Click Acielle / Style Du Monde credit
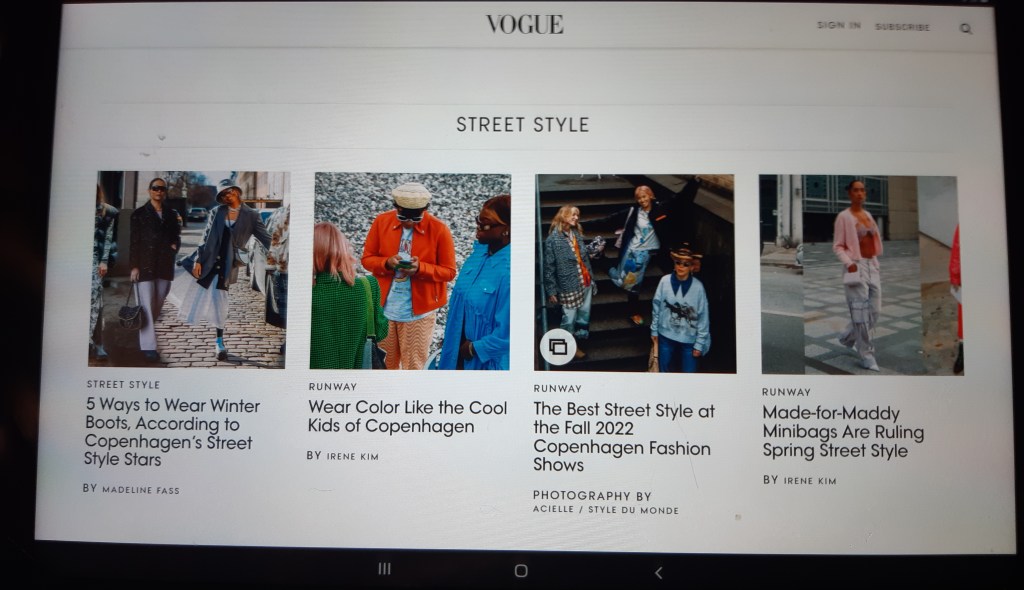This screenshot has width=1024, height=590. pyautogui.click(x=605, y=510)
